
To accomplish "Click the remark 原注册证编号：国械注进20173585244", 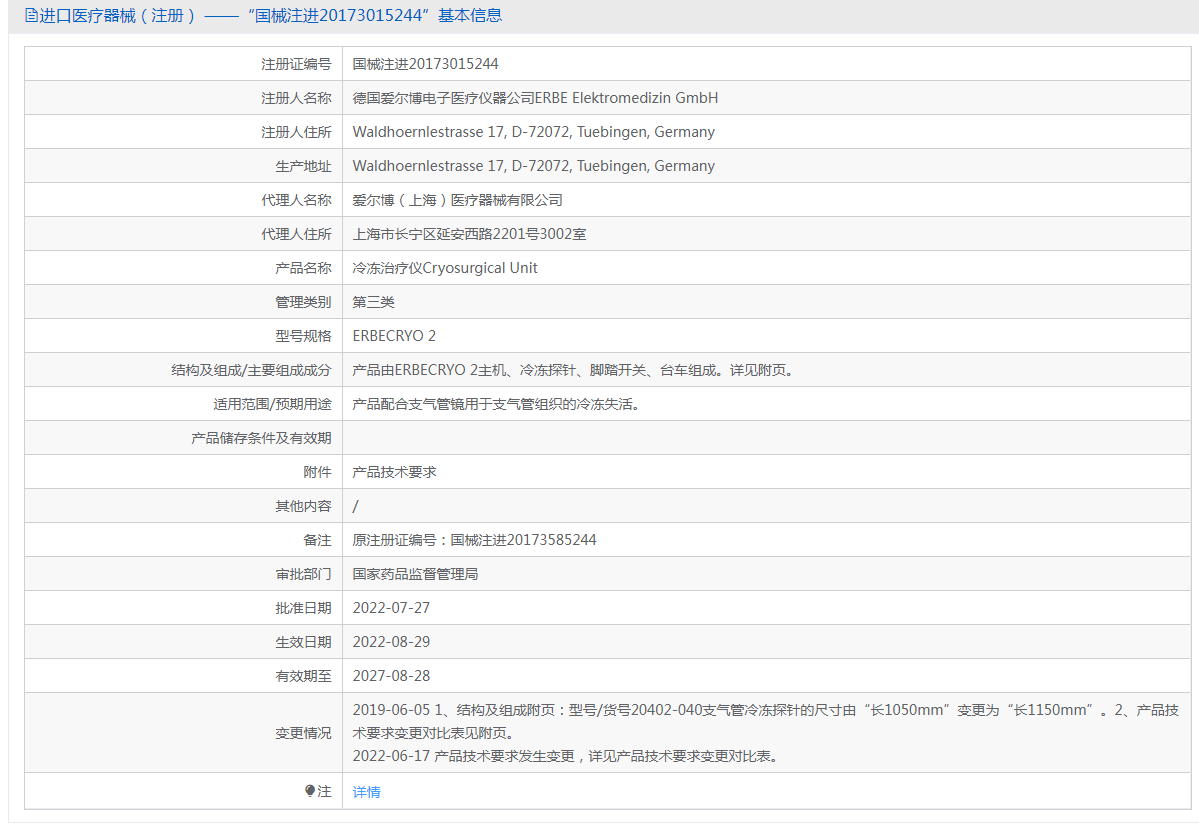I will 474,541.
